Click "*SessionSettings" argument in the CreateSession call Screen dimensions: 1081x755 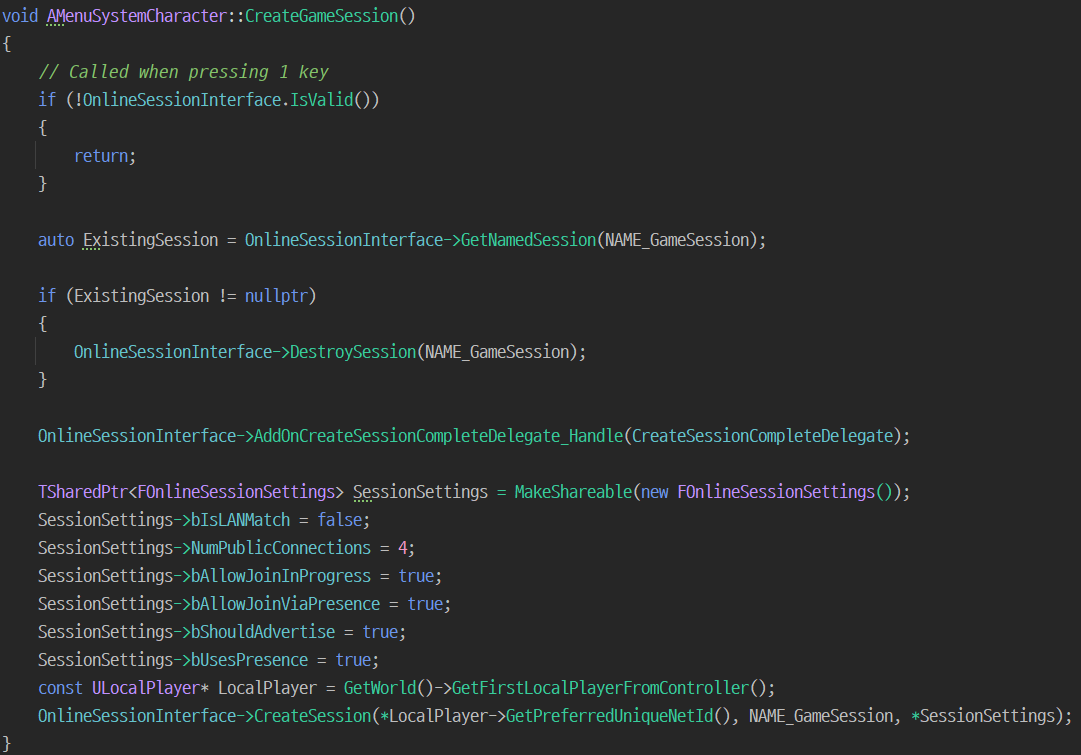983,716
